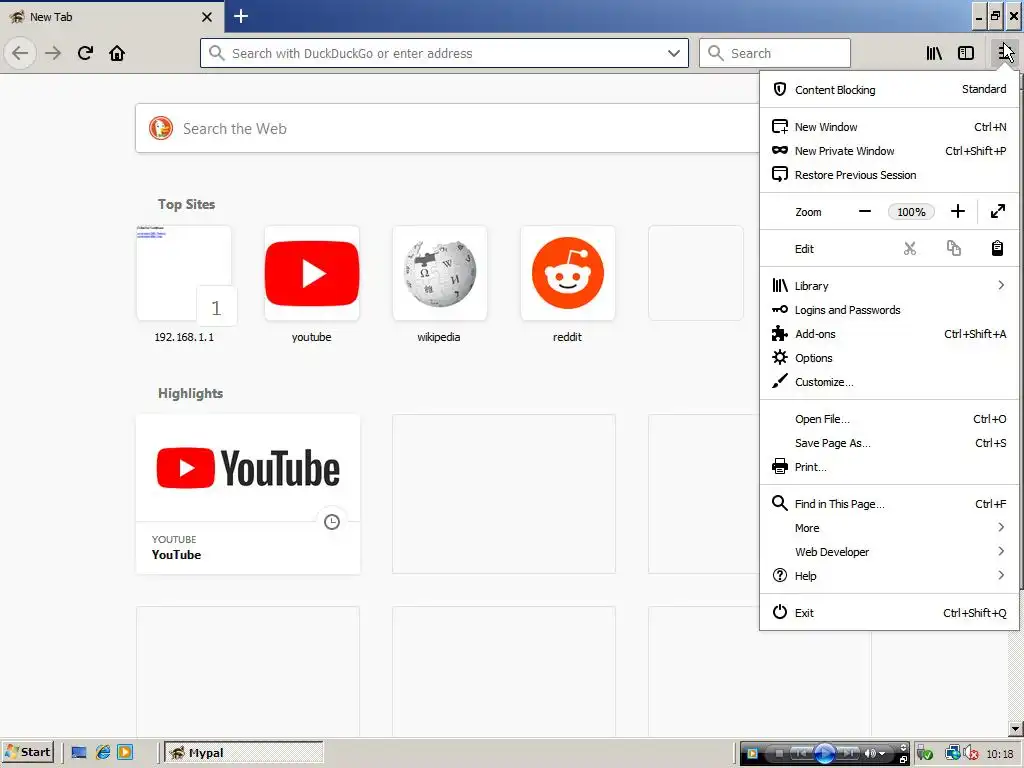Screen dimensions: 1024x768
Task: Choose New Window from menu
Action: pos(889,127)
